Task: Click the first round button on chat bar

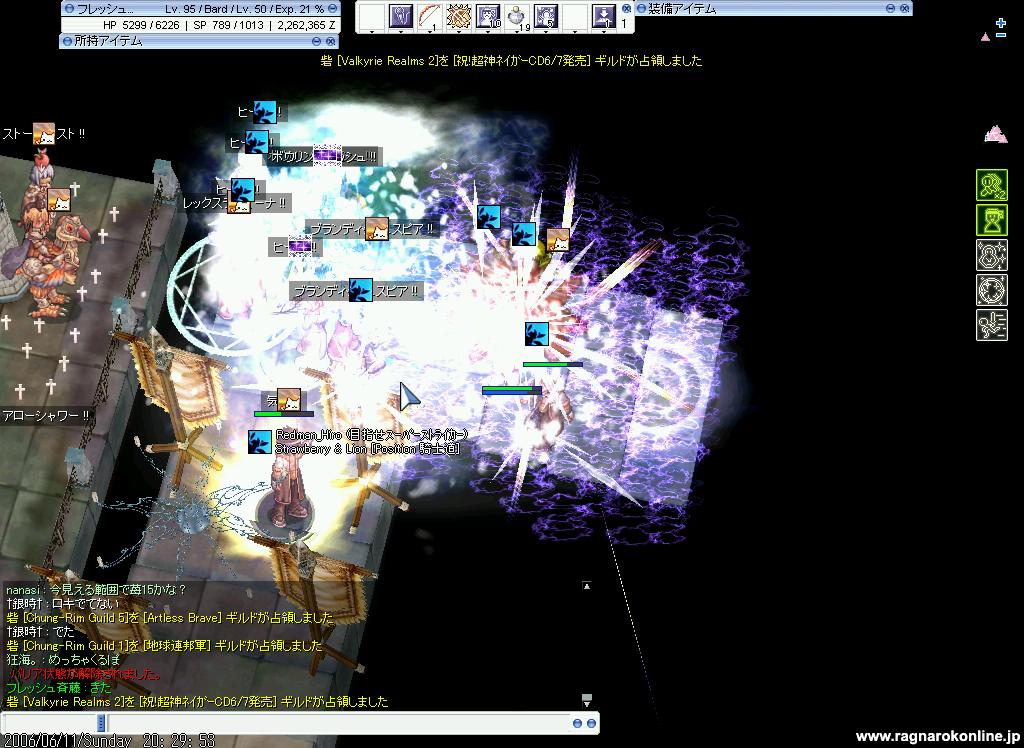Action: coord(577,723)
